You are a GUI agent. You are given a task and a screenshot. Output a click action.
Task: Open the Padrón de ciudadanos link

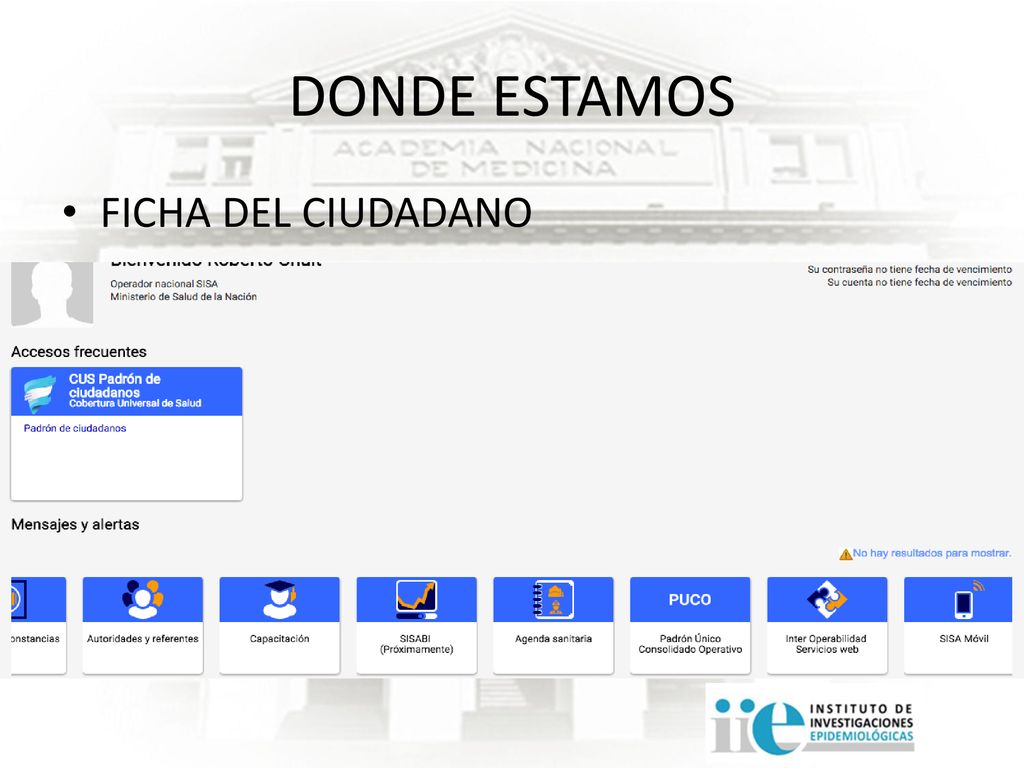(x=75, y=428)
